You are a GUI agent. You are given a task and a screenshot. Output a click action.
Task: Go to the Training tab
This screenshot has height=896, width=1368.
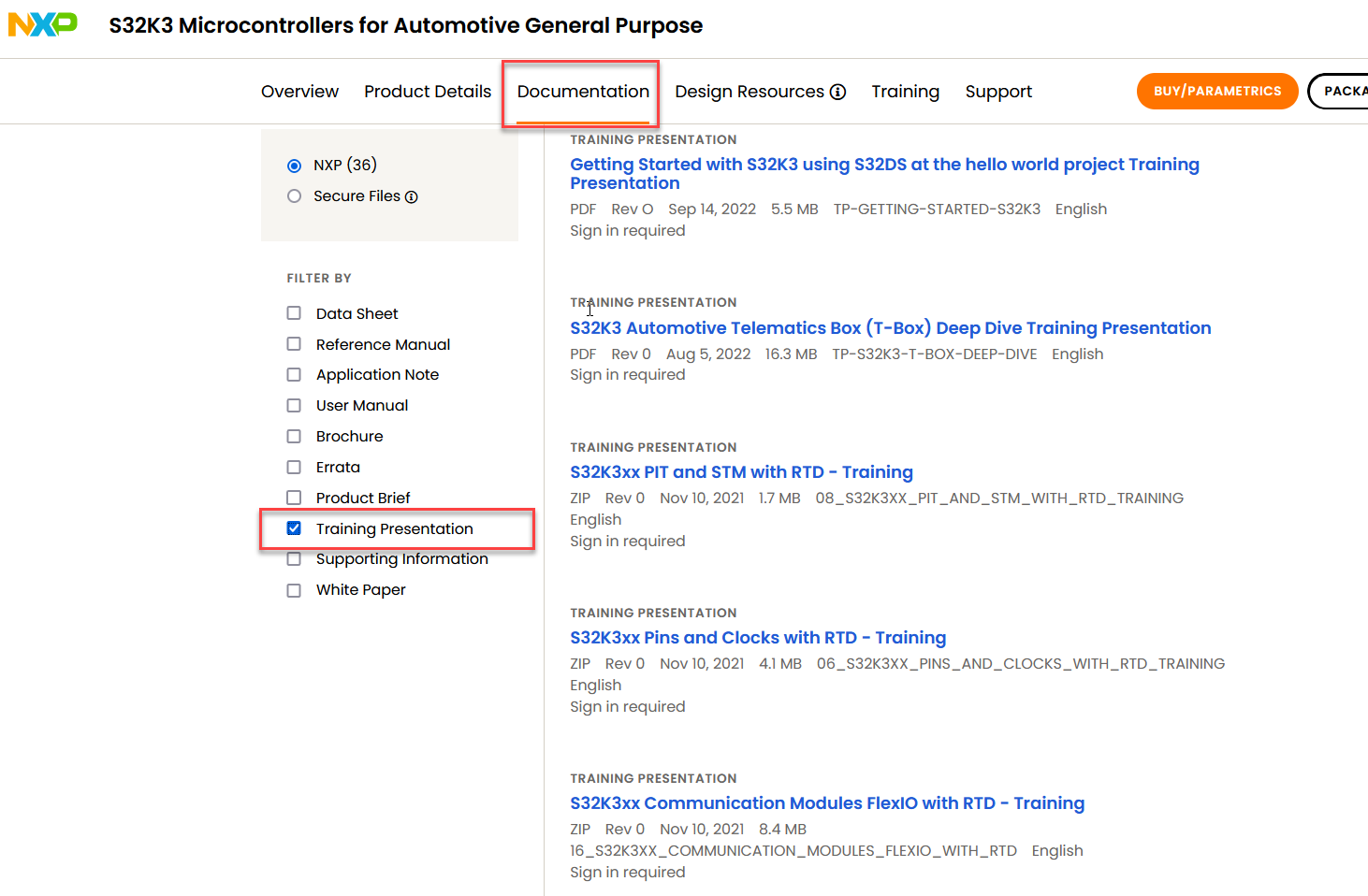click(905, 92)
